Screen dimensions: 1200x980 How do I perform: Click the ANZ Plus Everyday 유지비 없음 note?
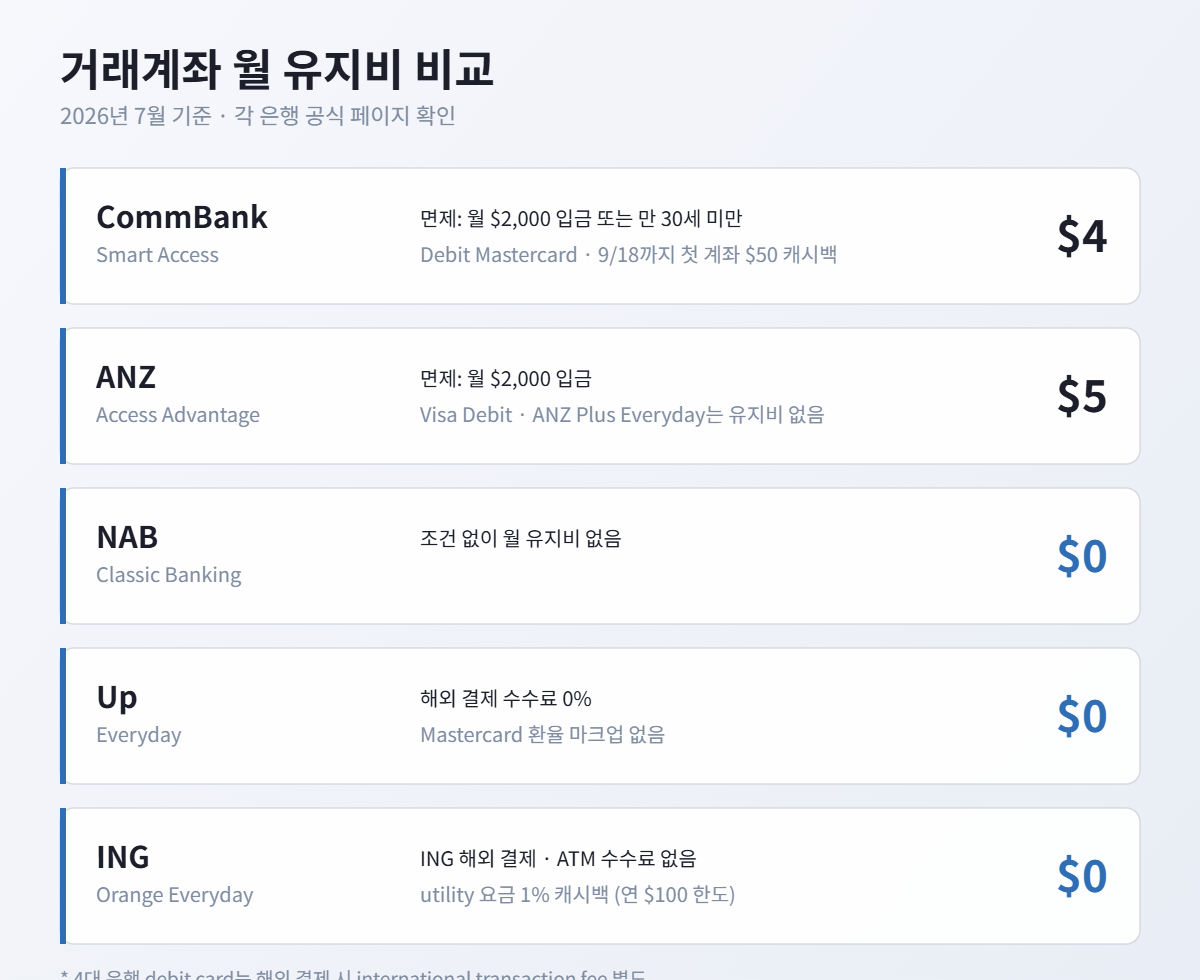coord(622,415)
